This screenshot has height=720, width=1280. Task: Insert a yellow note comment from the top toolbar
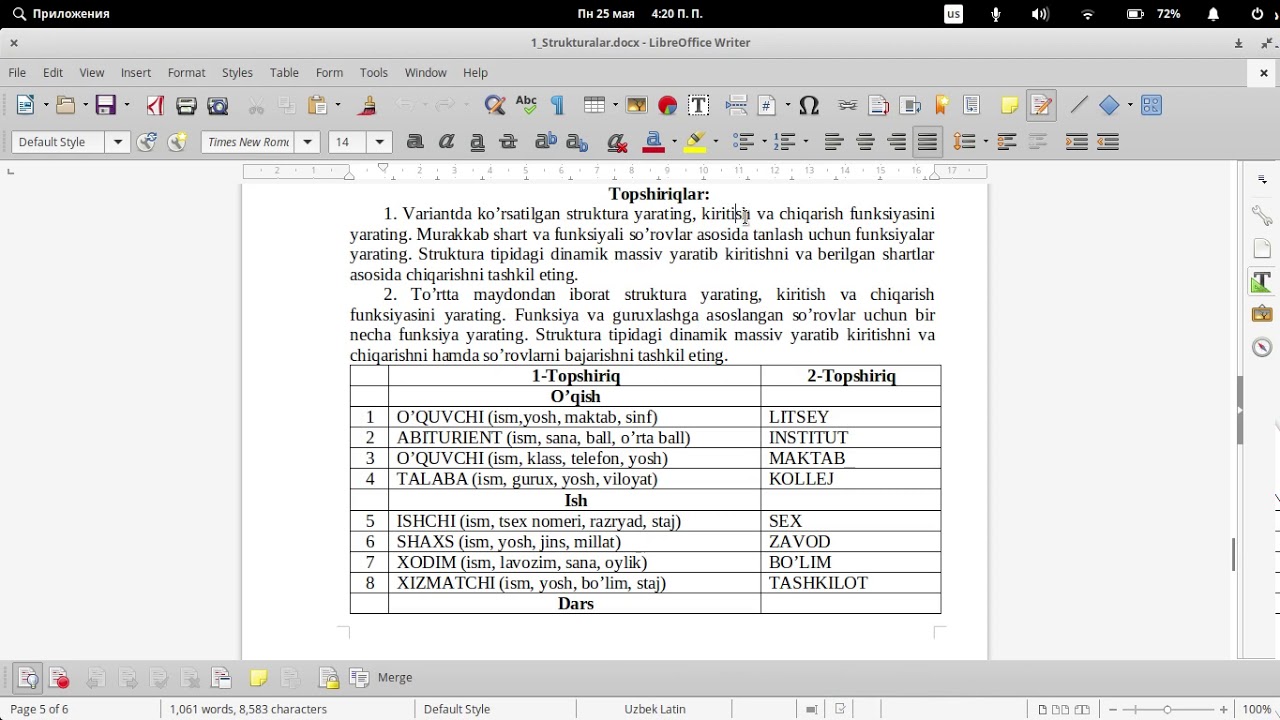pos(1009,105)
